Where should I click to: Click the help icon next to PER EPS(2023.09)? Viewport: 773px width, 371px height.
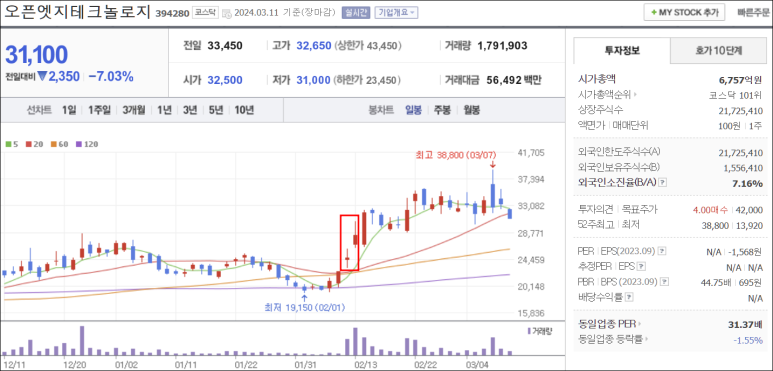[x=661, y=251]
